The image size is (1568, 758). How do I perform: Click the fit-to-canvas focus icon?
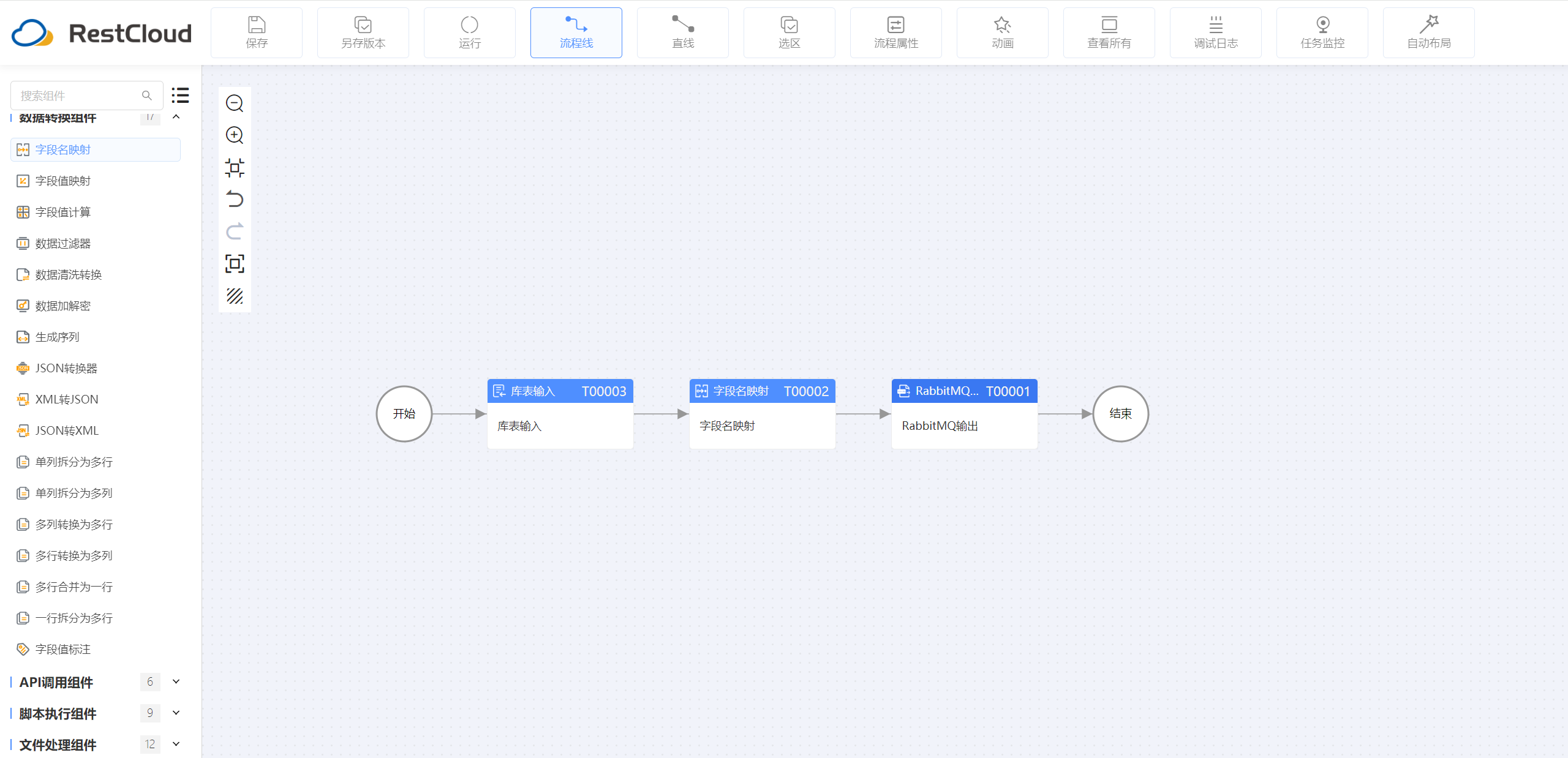point(235,168)
